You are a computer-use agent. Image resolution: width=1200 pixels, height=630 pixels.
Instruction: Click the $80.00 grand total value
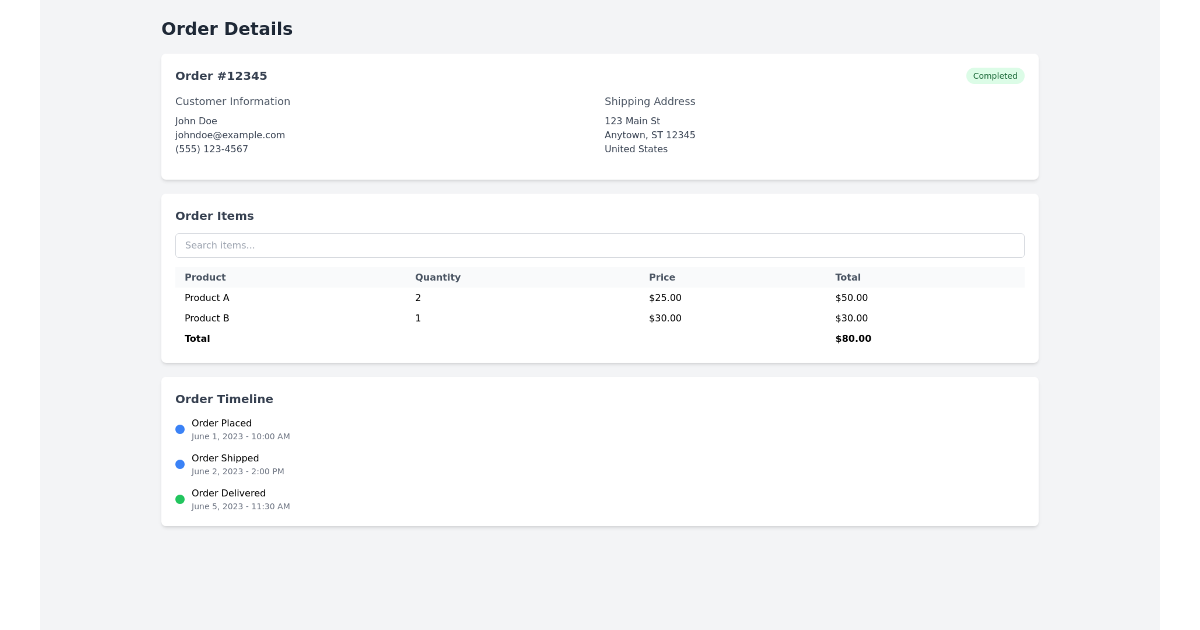coord(852,338)
